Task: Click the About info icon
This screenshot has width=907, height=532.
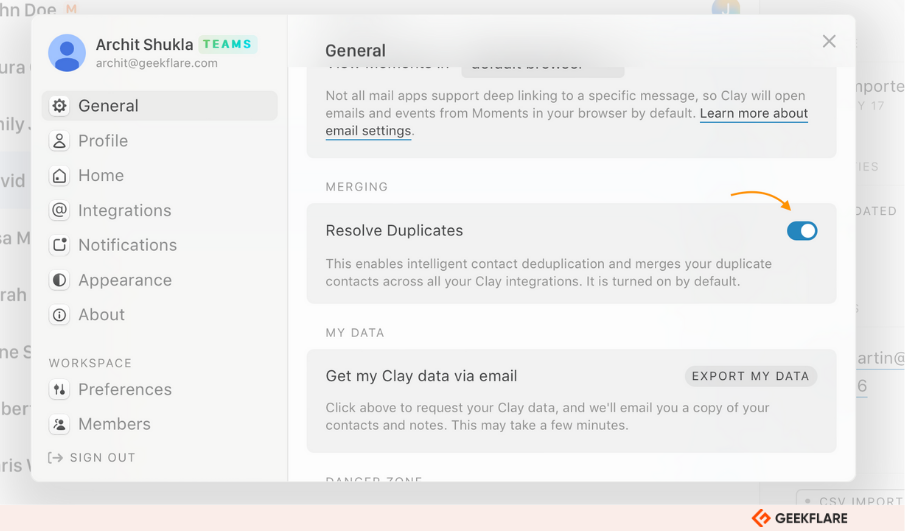Action: coord(60,315)
